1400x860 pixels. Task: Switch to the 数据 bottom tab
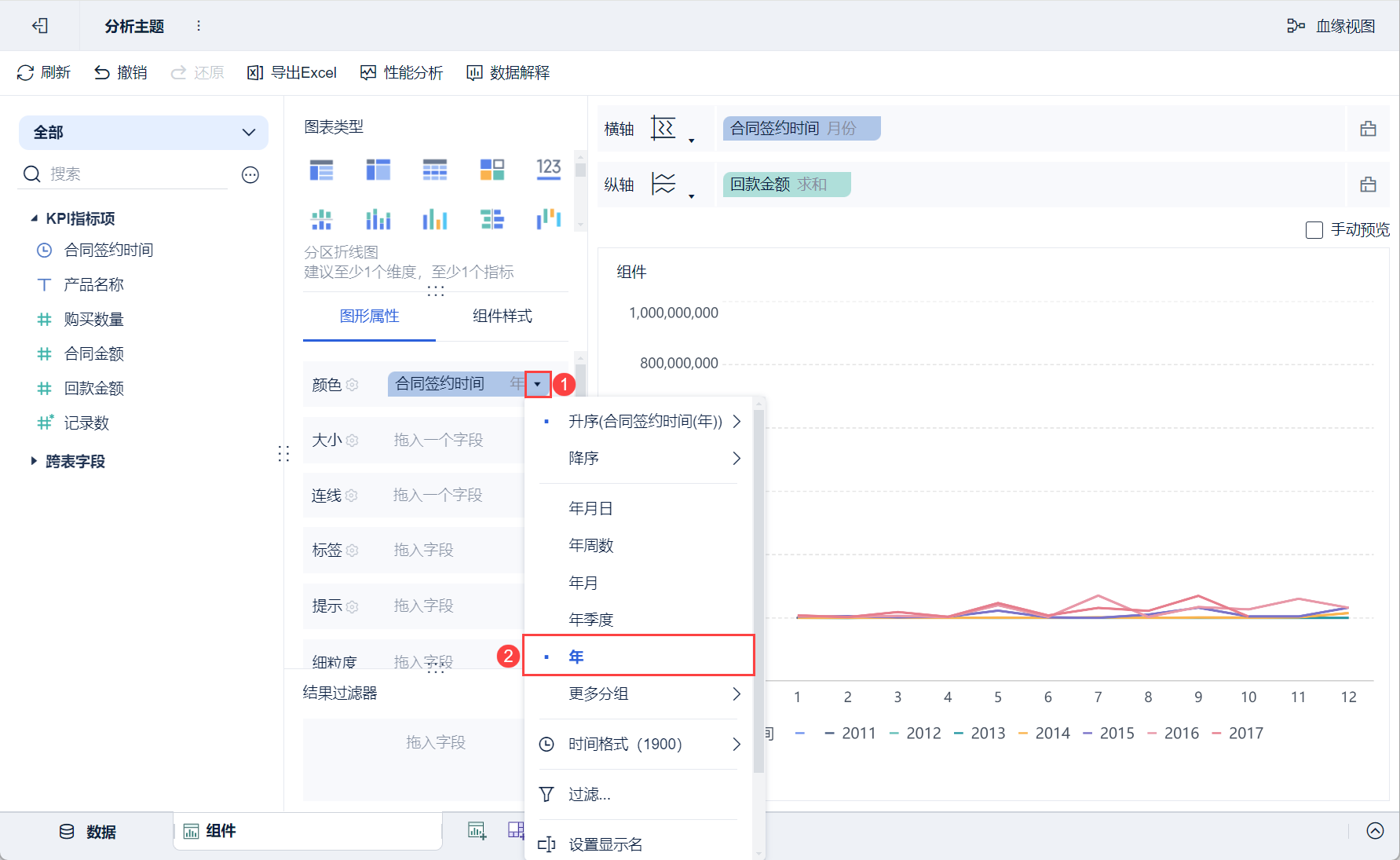pos(88,833)
